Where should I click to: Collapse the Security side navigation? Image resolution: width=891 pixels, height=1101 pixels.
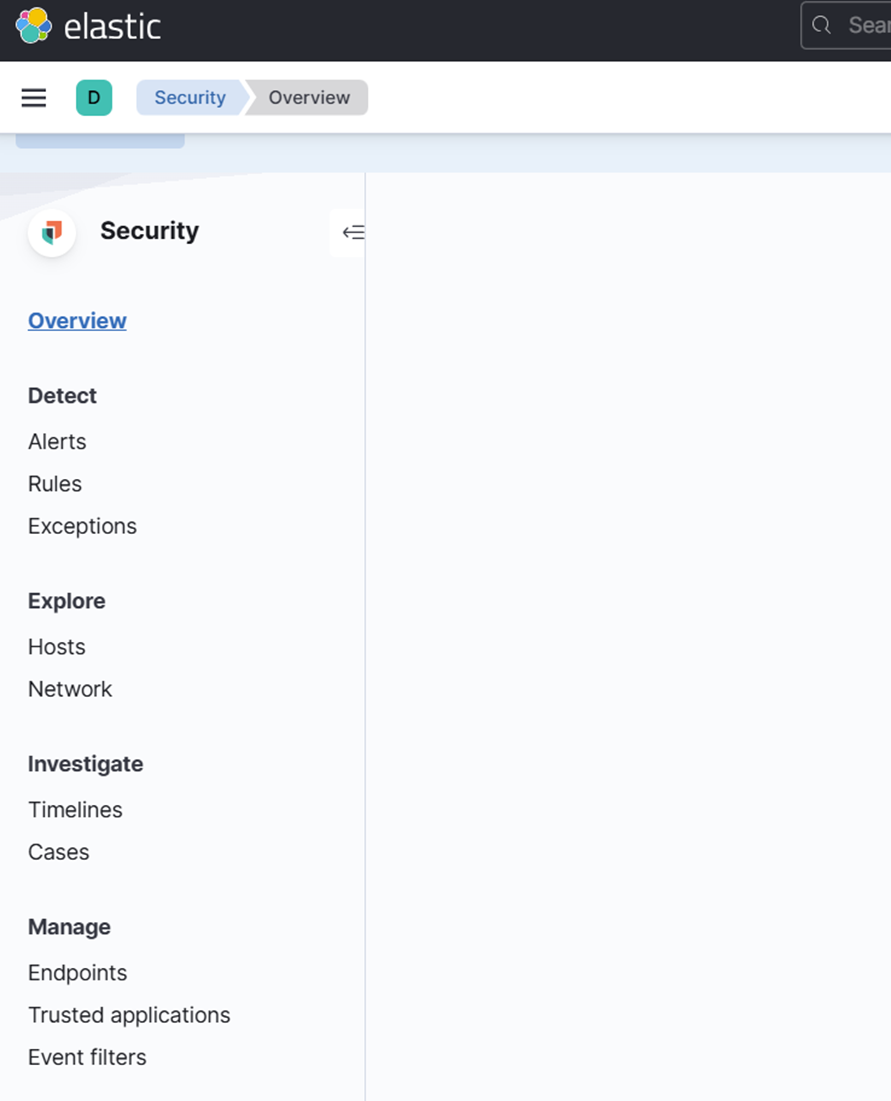[352, 233]
